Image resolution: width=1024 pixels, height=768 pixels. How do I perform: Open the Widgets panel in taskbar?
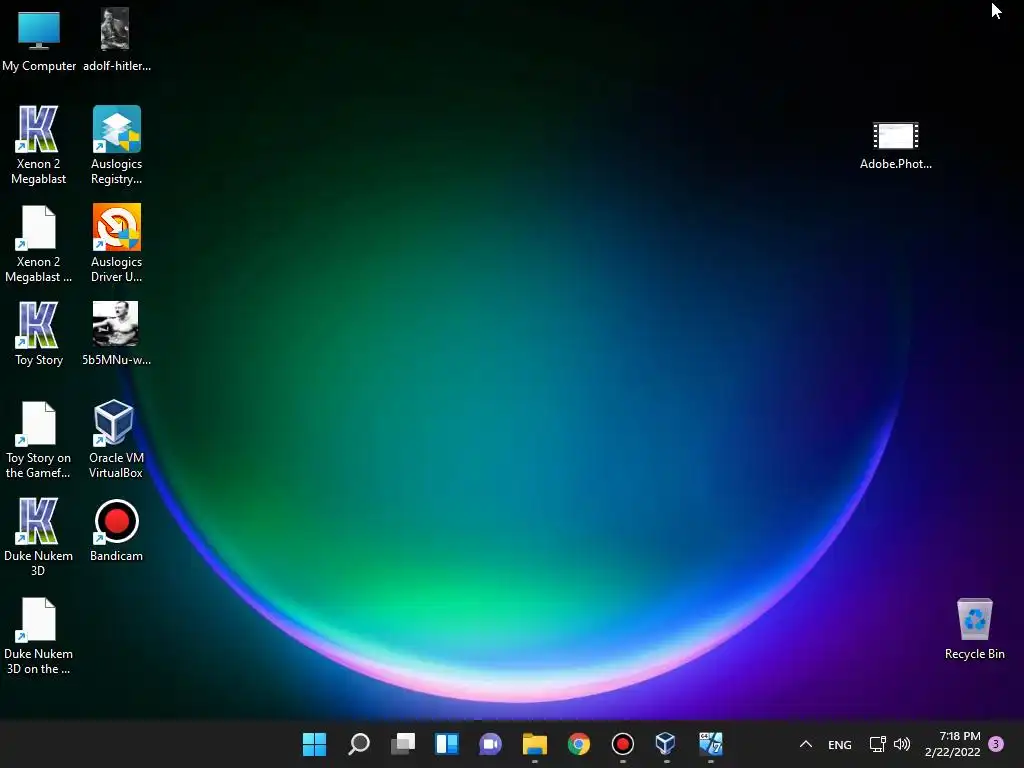(x=447, y=744)
